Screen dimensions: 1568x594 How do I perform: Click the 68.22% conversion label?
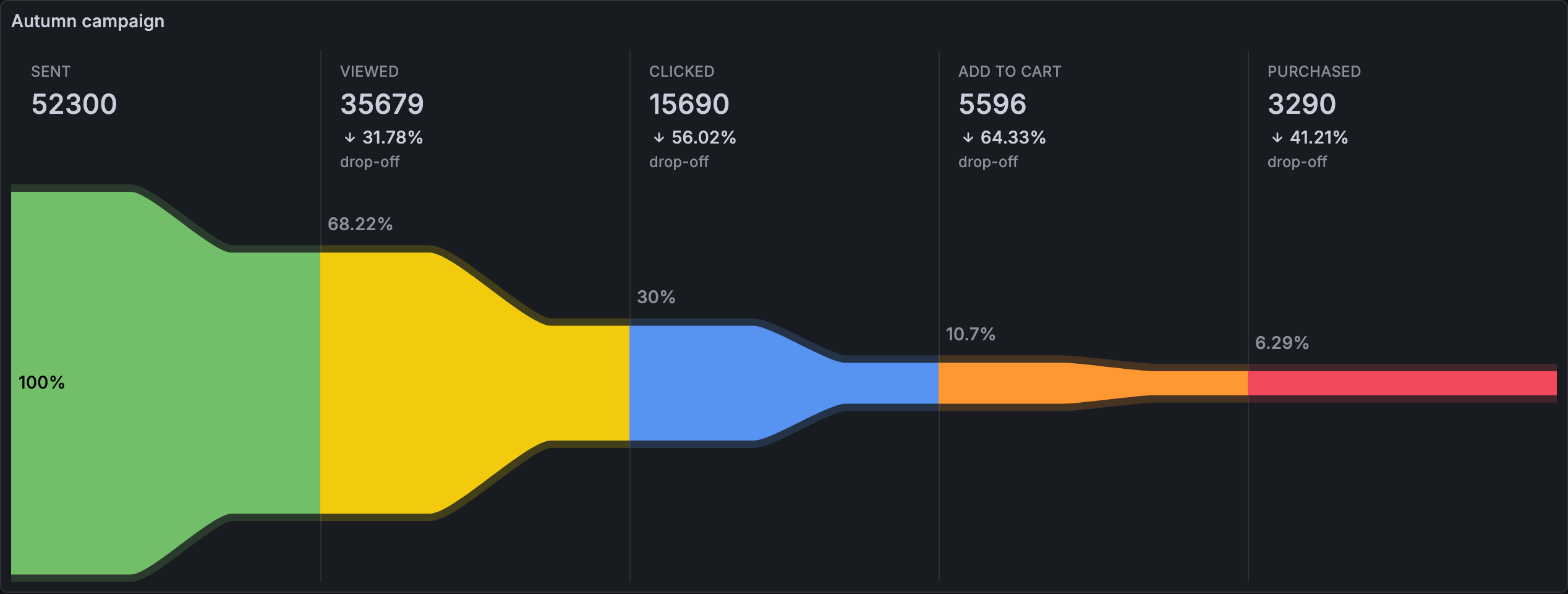[360, 224]
